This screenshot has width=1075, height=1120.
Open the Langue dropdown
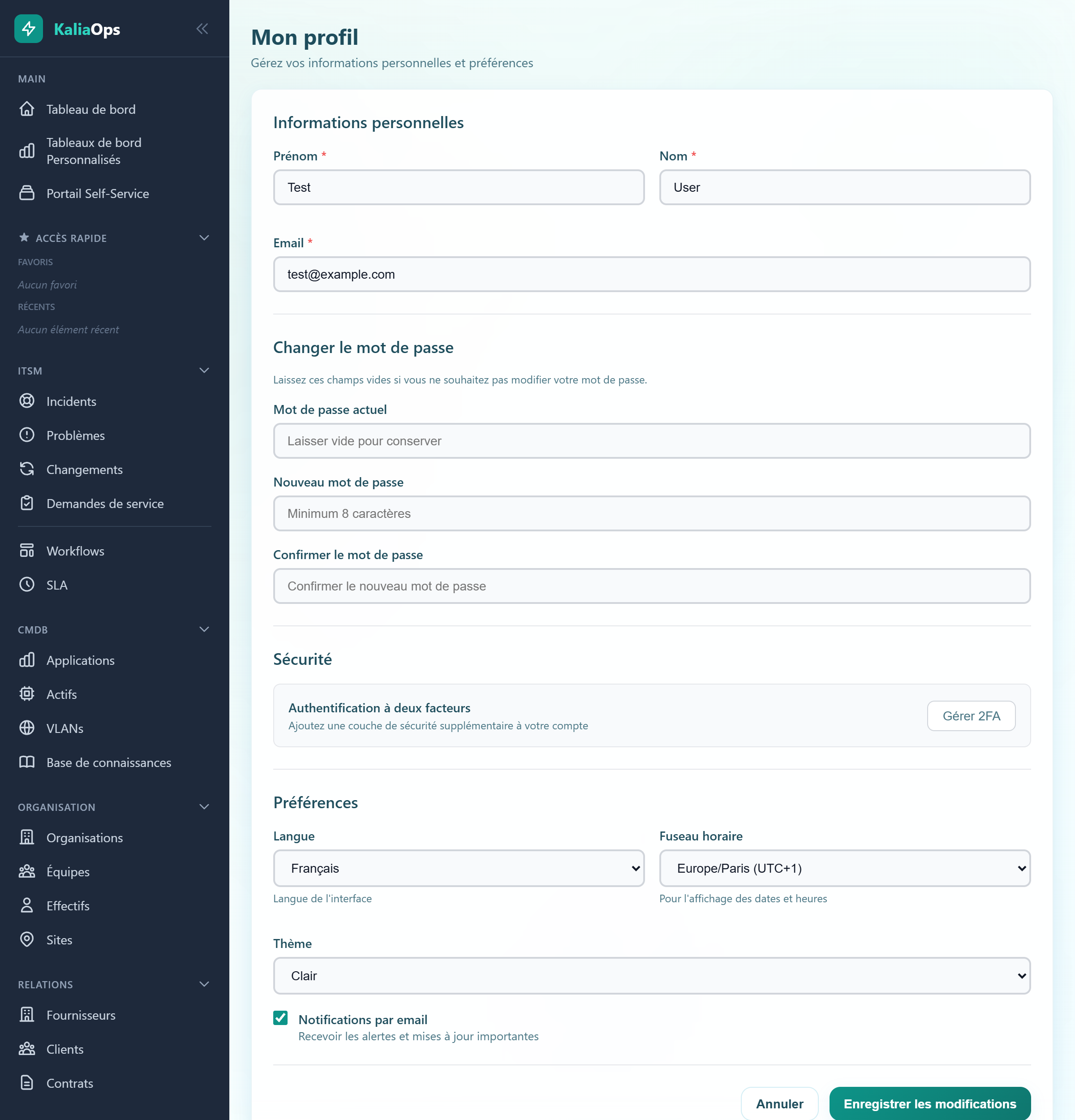(459, 868)
